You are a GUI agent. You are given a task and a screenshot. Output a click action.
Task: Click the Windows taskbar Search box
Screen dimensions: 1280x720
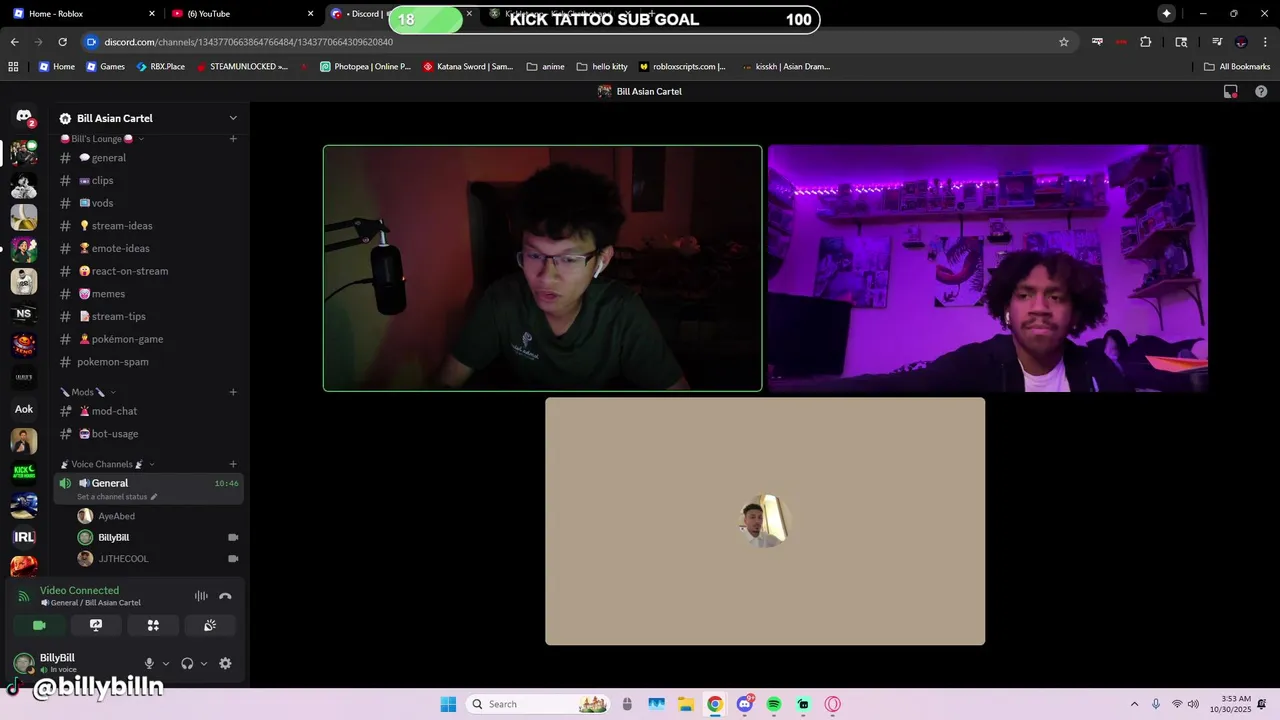tap(538, 704)
